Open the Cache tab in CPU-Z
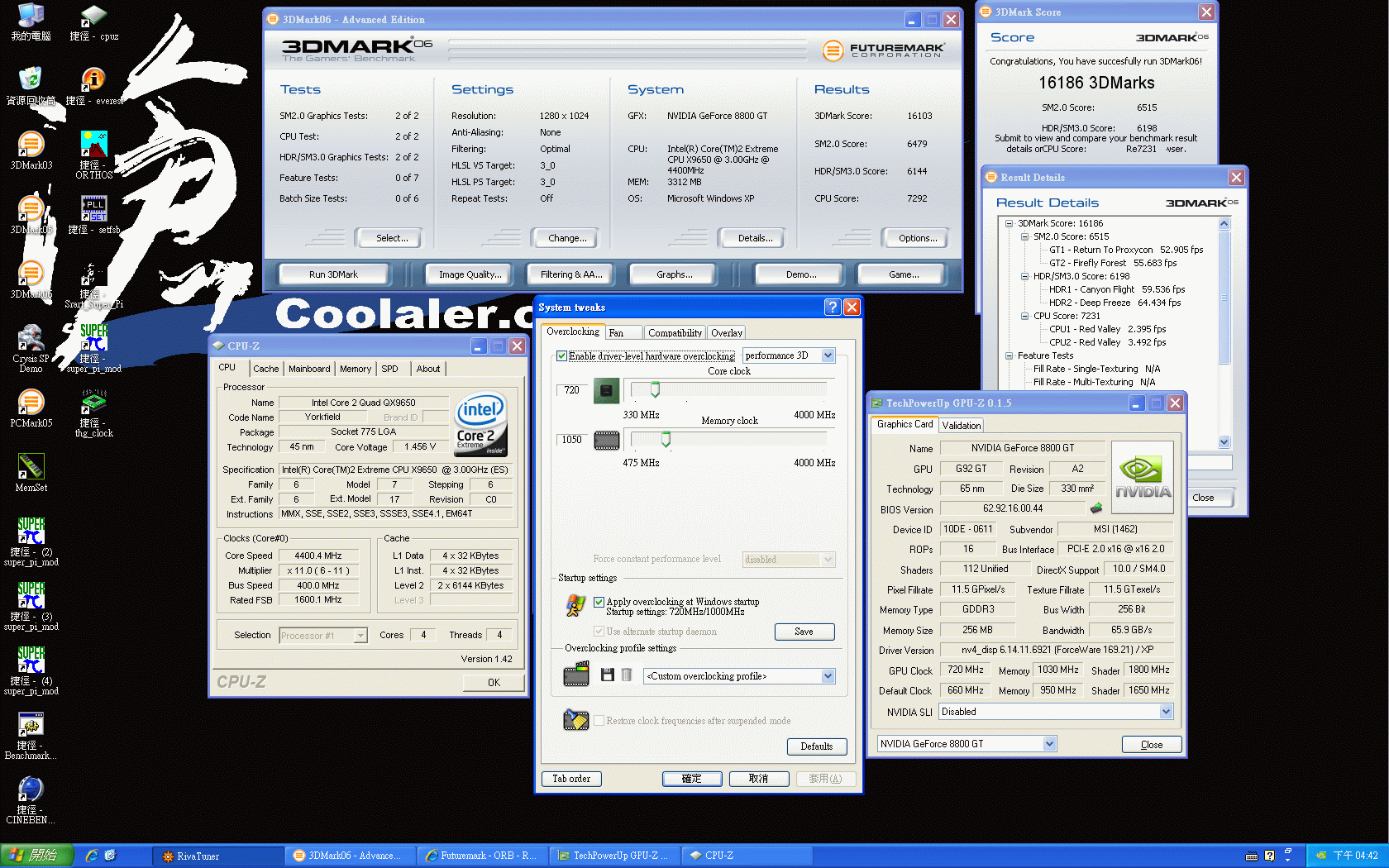1389x868 pixels. (x=265, y=369)
